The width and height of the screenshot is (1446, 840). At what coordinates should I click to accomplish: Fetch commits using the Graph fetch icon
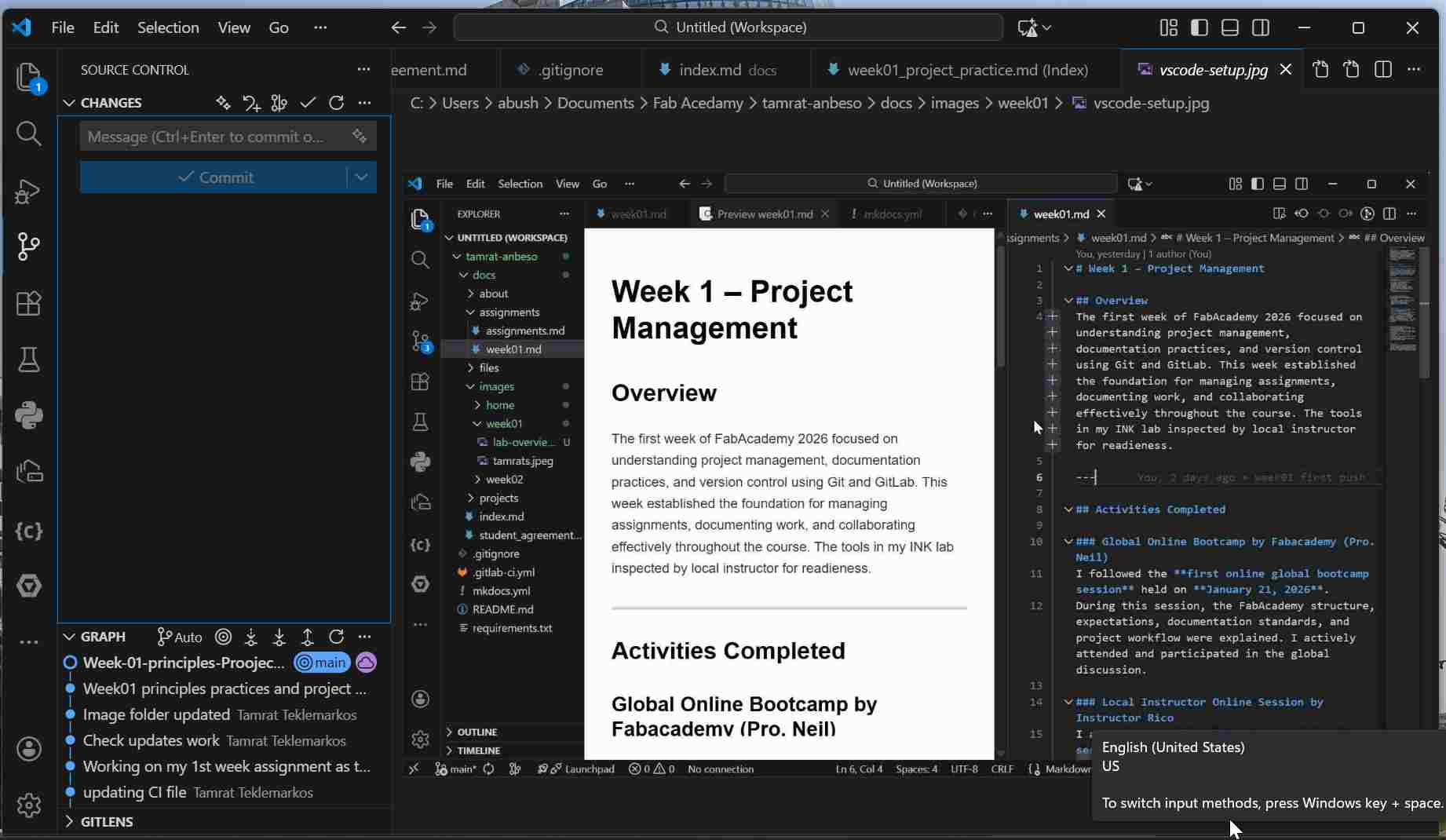click(x=250, y=637)
